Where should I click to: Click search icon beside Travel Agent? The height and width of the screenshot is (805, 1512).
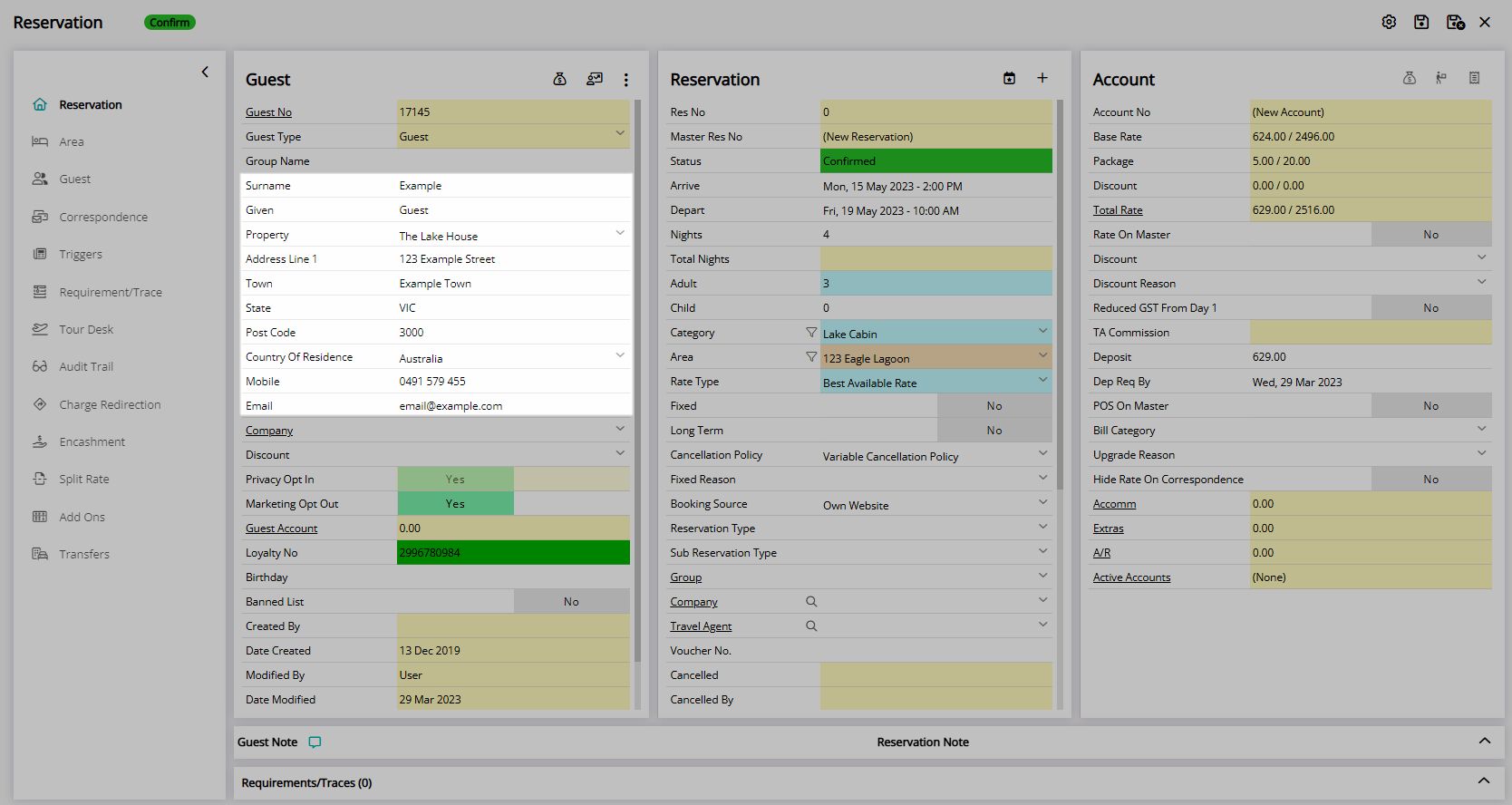[811, 626]
